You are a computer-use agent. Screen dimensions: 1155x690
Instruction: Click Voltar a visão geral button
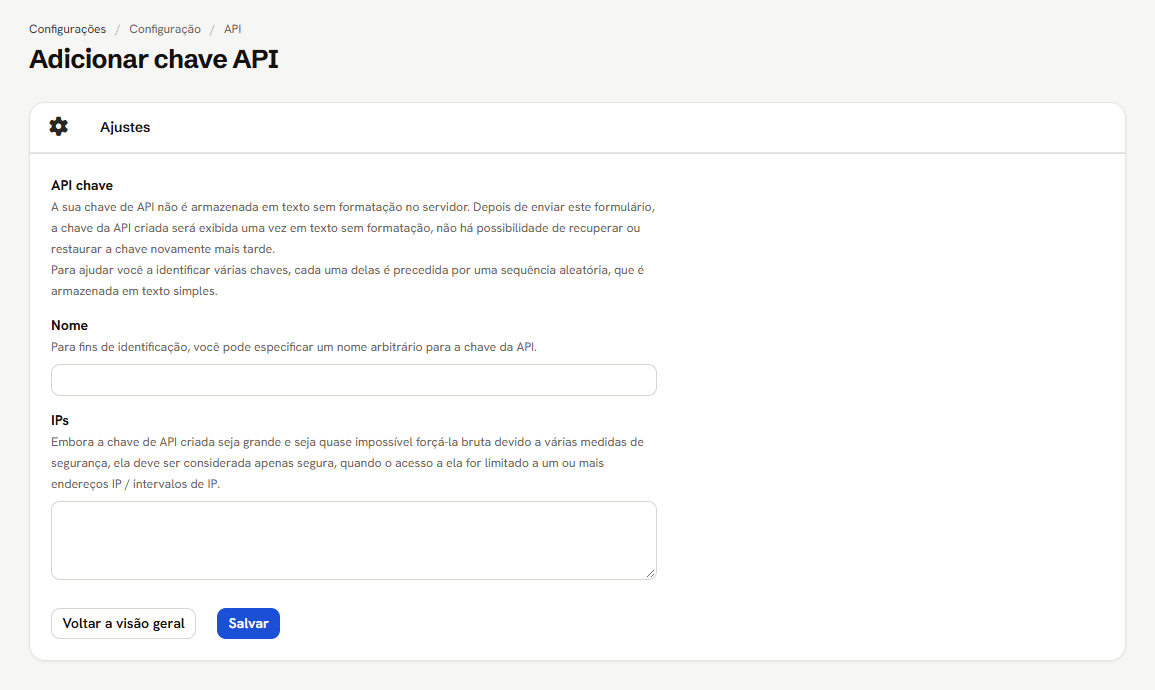124,624
